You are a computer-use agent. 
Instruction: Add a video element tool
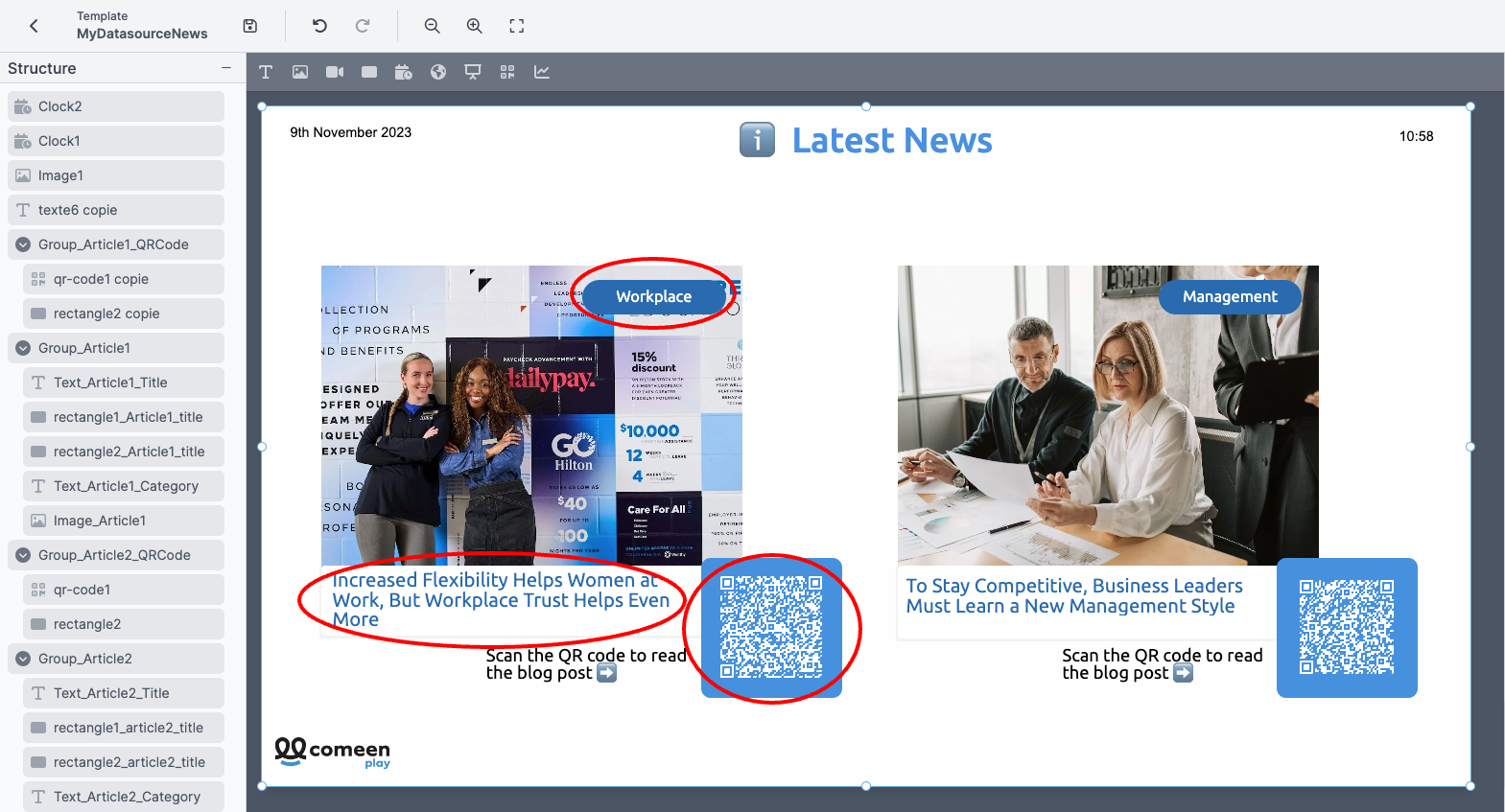pos(335,72)
